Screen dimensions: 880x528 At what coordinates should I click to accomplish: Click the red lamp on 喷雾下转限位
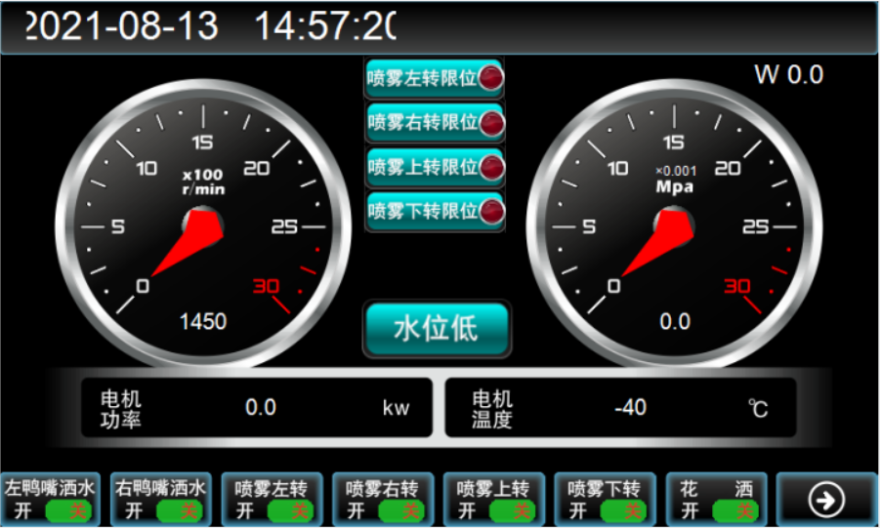(491, 212)
